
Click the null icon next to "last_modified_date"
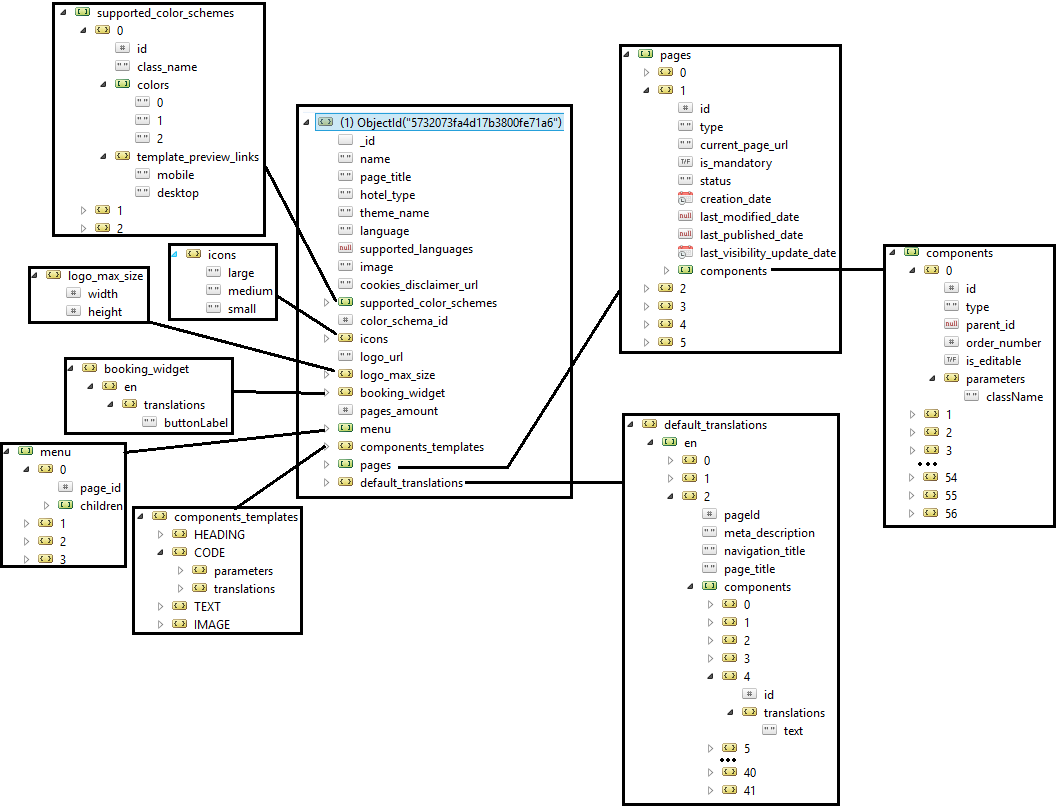tap(684, 216)
